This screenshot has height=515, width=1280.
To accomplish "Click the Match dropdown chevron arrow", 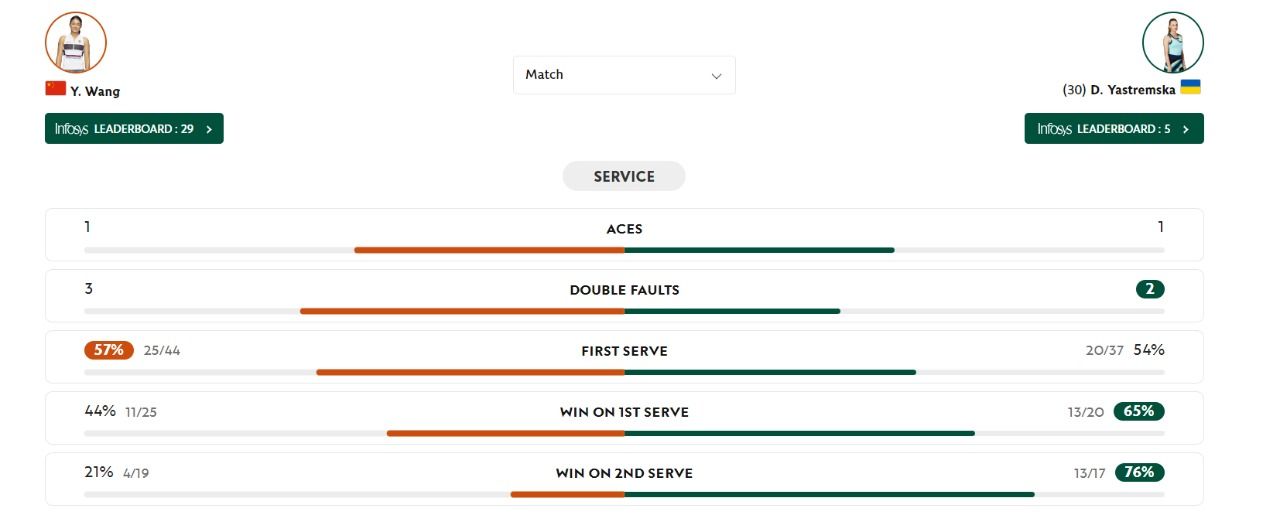I will pyautogui.click(x=716, y=76).
